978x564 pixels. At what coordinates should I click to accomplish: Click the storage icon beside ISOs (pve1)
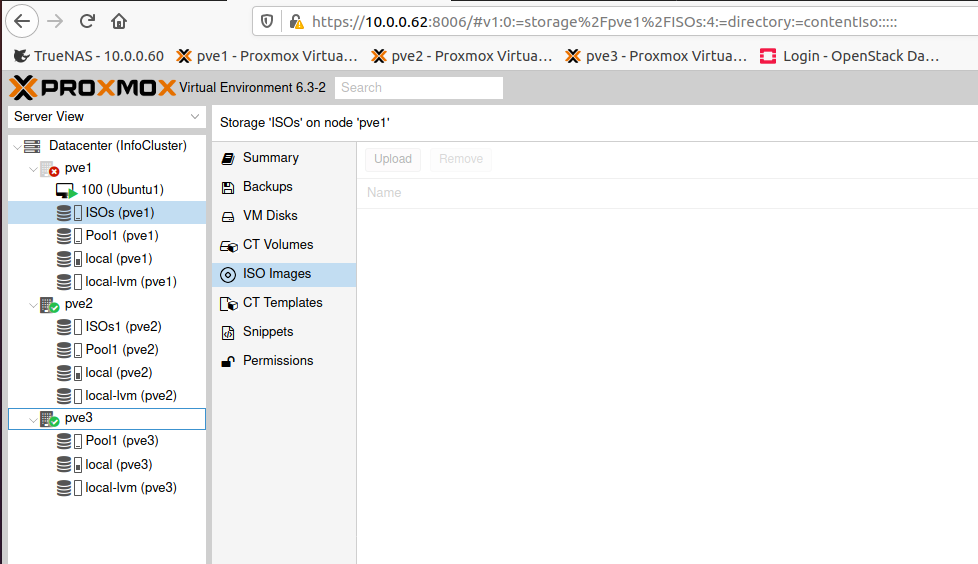pyautogui.click(x=69, y=213)
